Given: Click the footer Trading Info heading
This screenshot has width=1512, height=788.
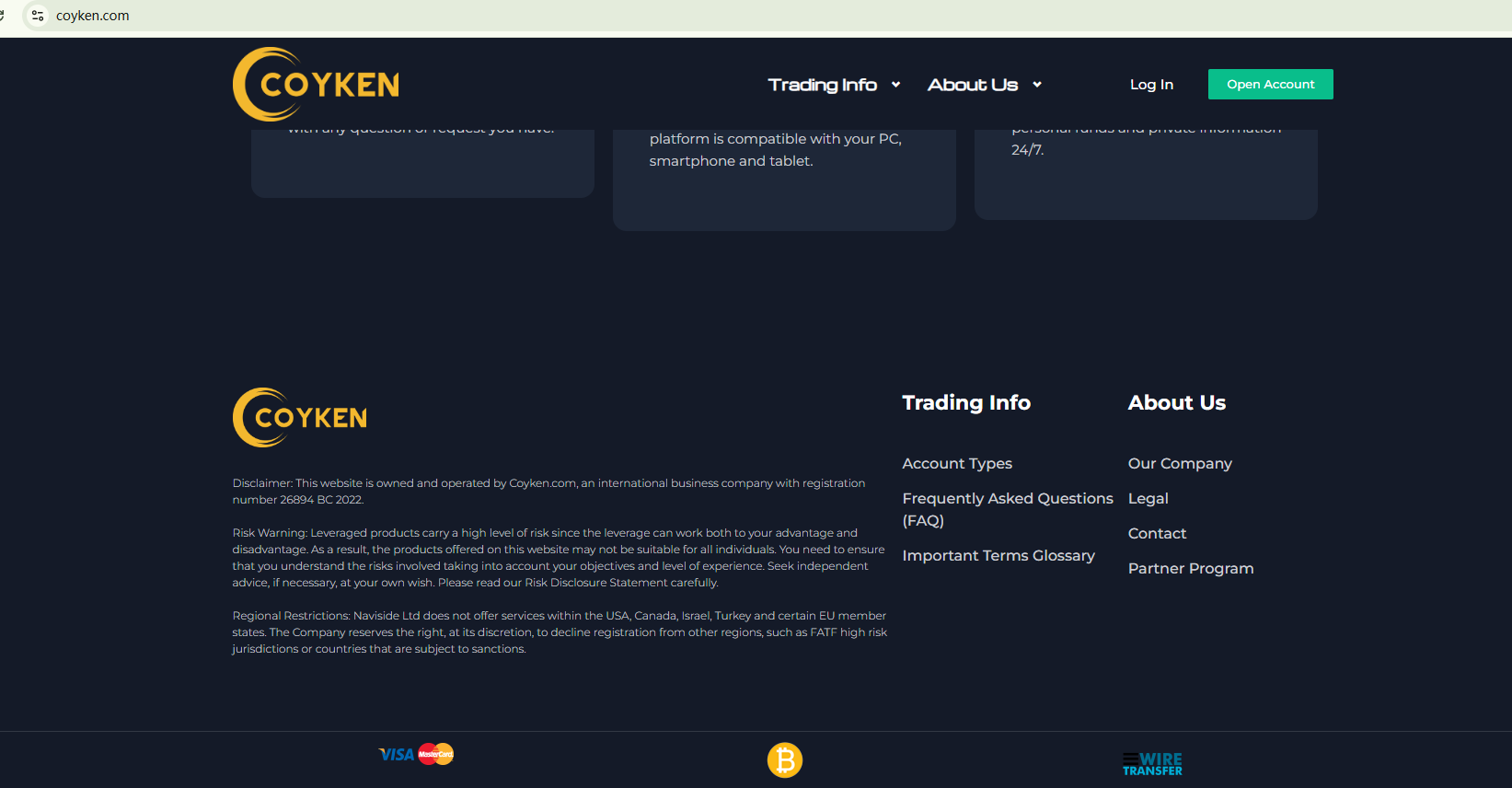Looking at the screenshot, I should (x=966, y=402).
